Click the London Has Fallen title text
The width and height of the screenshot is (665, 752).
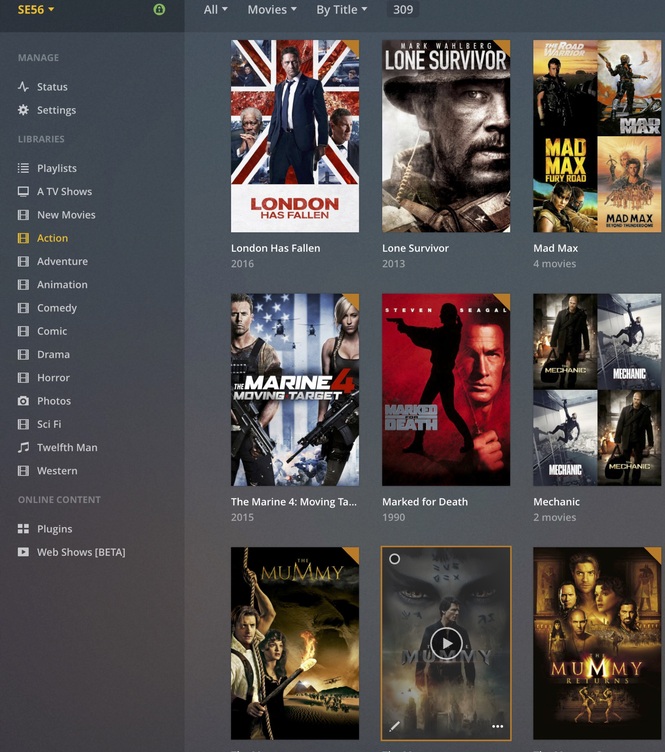(x=276, y=248)
